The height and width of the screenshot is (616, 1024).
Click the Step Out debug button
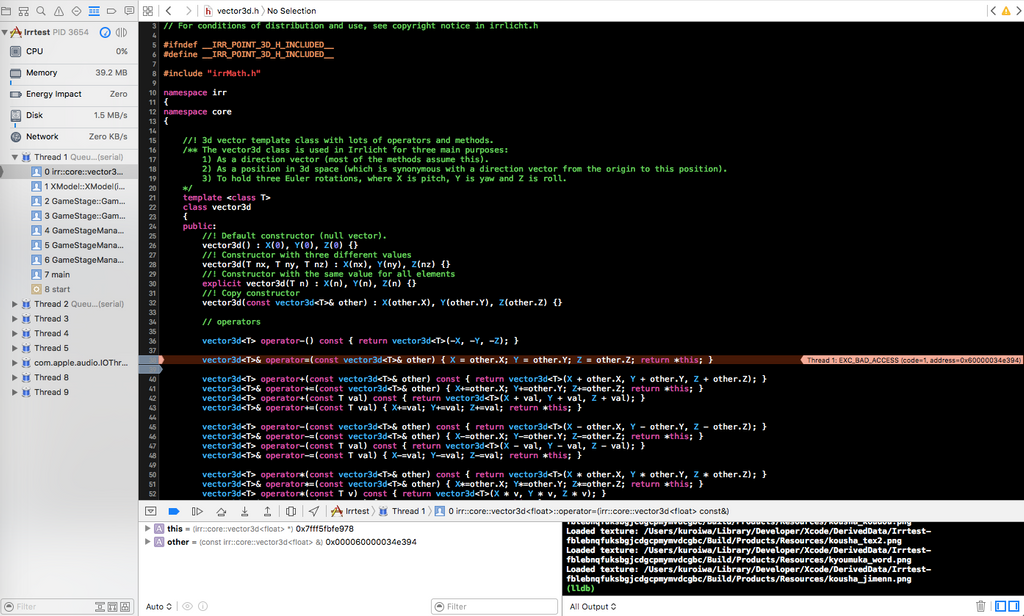click(266, 511)
